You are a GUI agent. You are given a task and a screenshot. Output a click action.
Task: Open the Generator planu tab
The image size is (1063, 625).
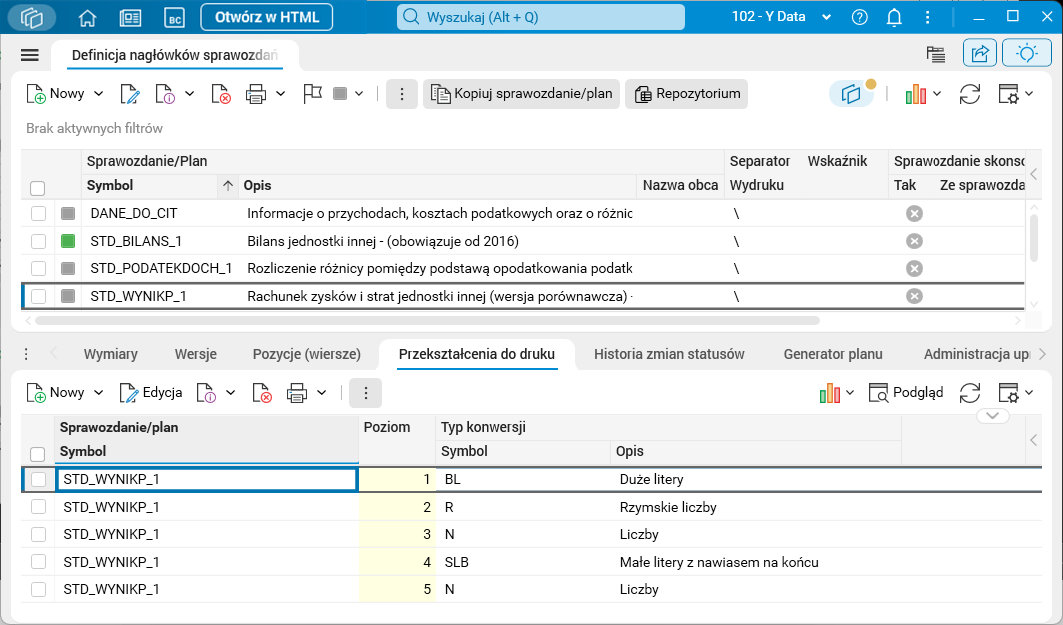tap(833, 354)
